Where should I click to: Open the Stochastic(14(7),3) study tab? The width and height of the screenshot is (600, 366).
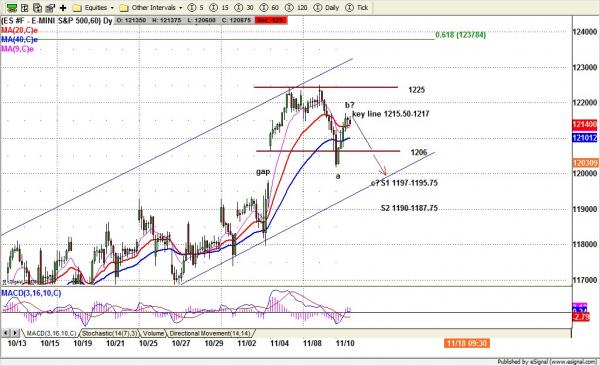click(x=110, y=333)
